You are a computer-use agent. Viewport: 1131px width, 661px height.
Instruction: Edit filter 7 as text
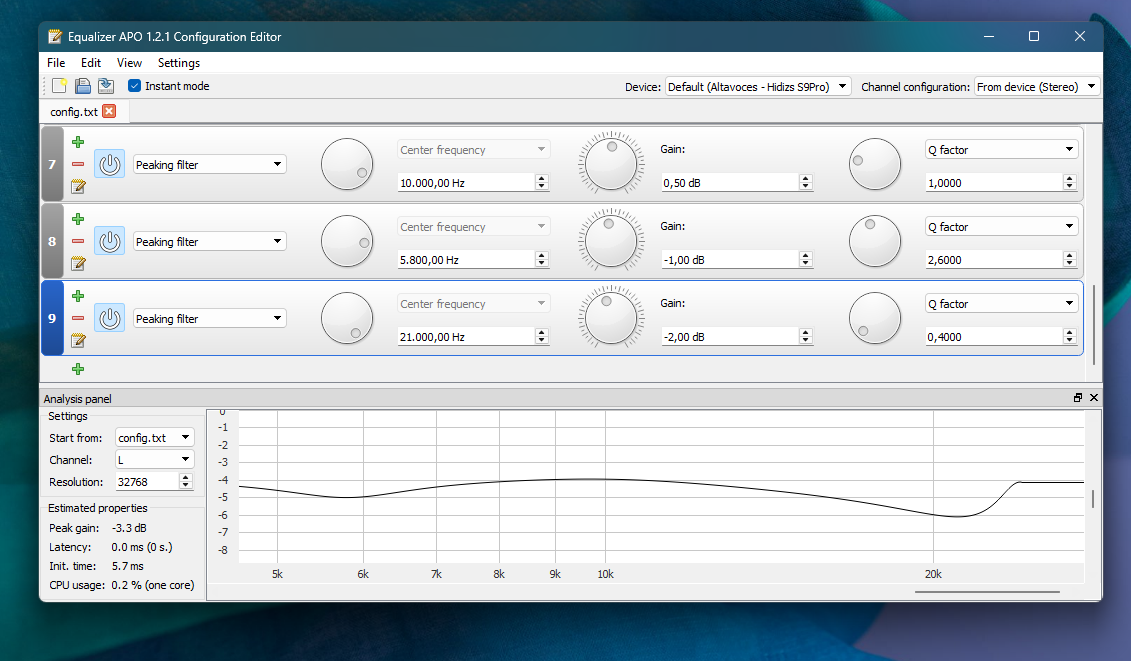78,187
